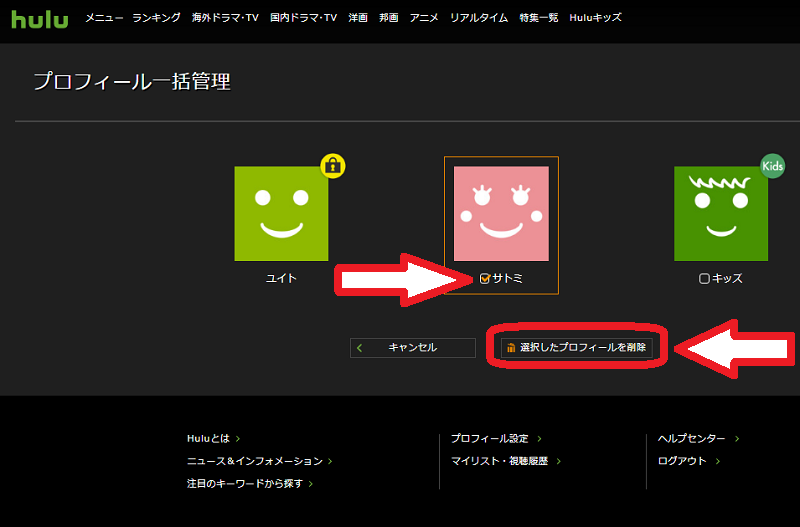Open the メニュー menu
Viewport: 800px width, 527px height.
click(104, 18)
